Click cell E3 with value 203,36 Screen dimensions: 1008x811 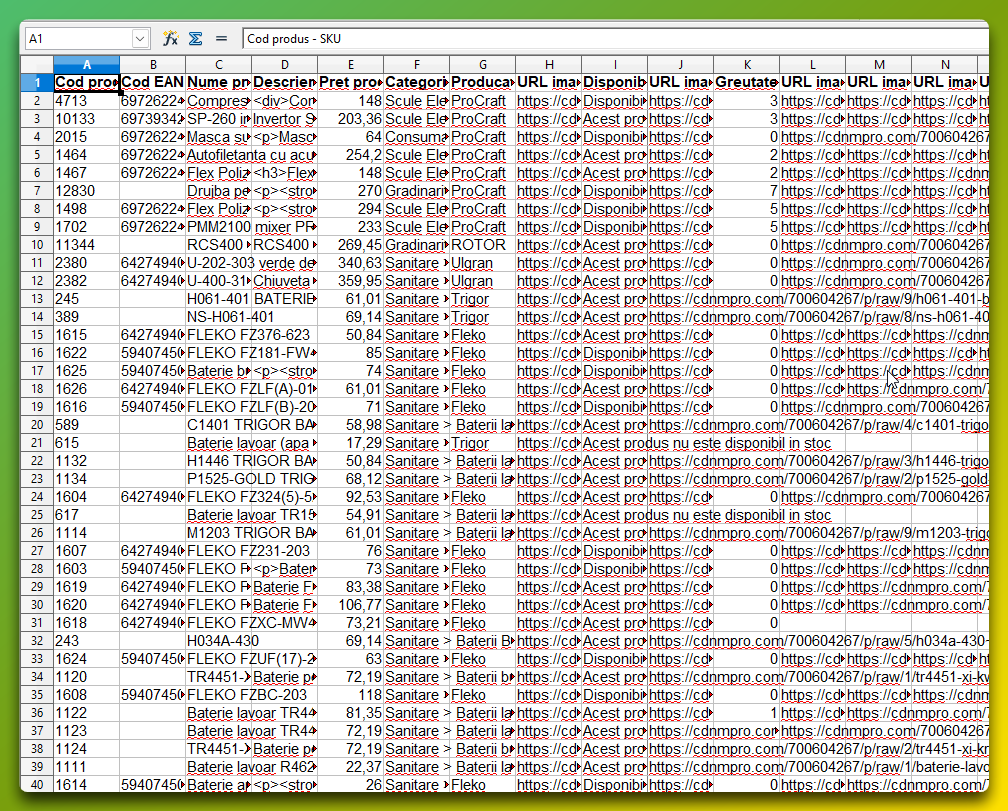pyautogui.click(x=350, y=119)
